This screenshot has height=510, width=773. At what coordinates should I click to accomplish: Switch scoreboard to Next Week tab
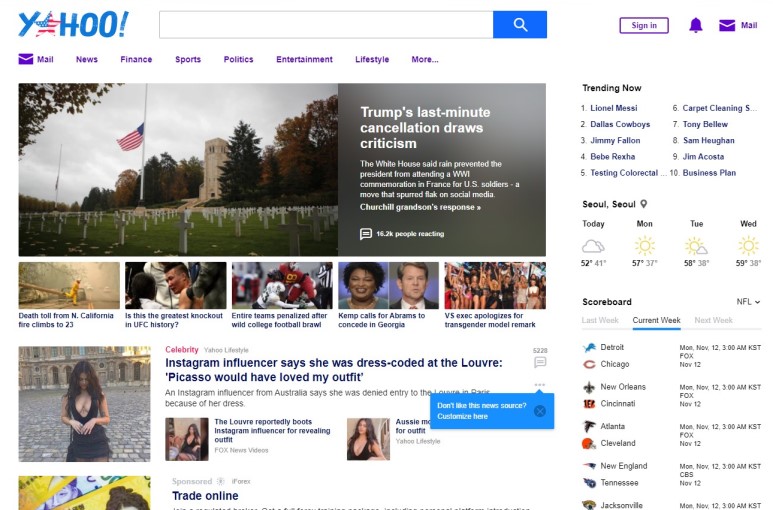713,320
